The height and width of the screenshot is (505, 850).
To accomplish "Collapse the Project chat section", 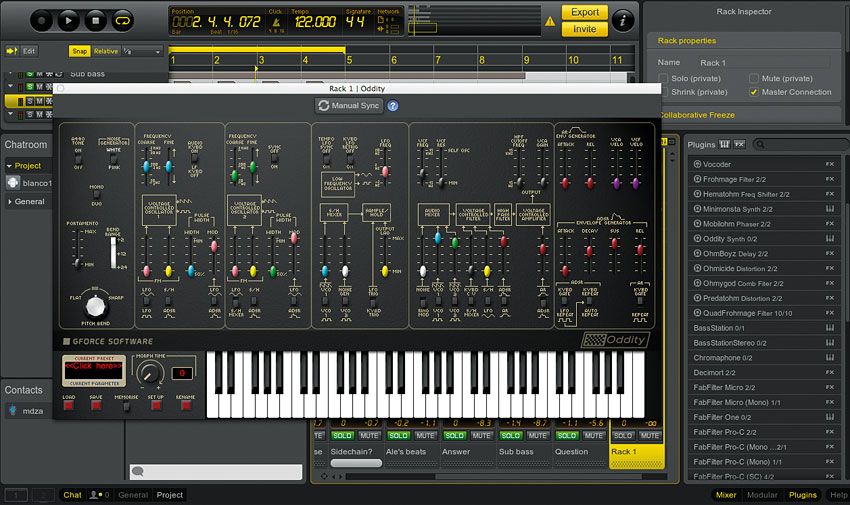I will pyautogui.click(x=9, y=166).
